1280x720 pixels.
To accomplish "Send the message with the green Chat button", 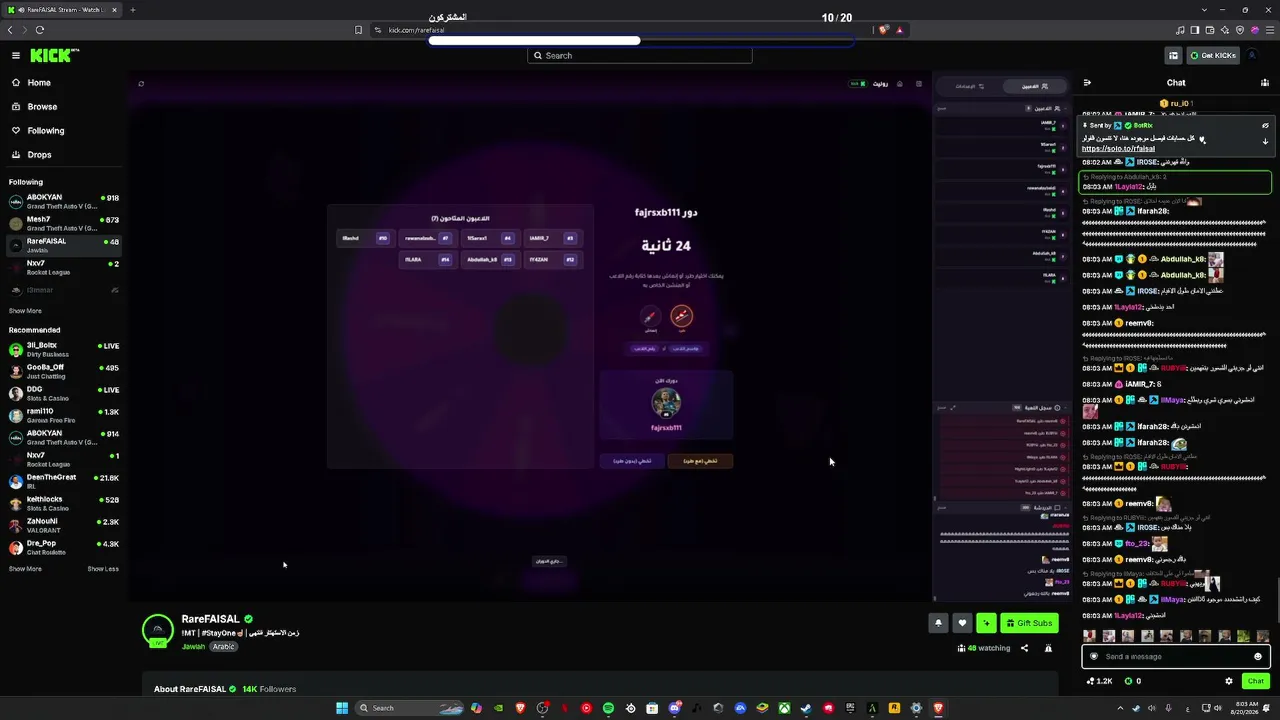I will pyautogui.click(x=1256, y=681).
